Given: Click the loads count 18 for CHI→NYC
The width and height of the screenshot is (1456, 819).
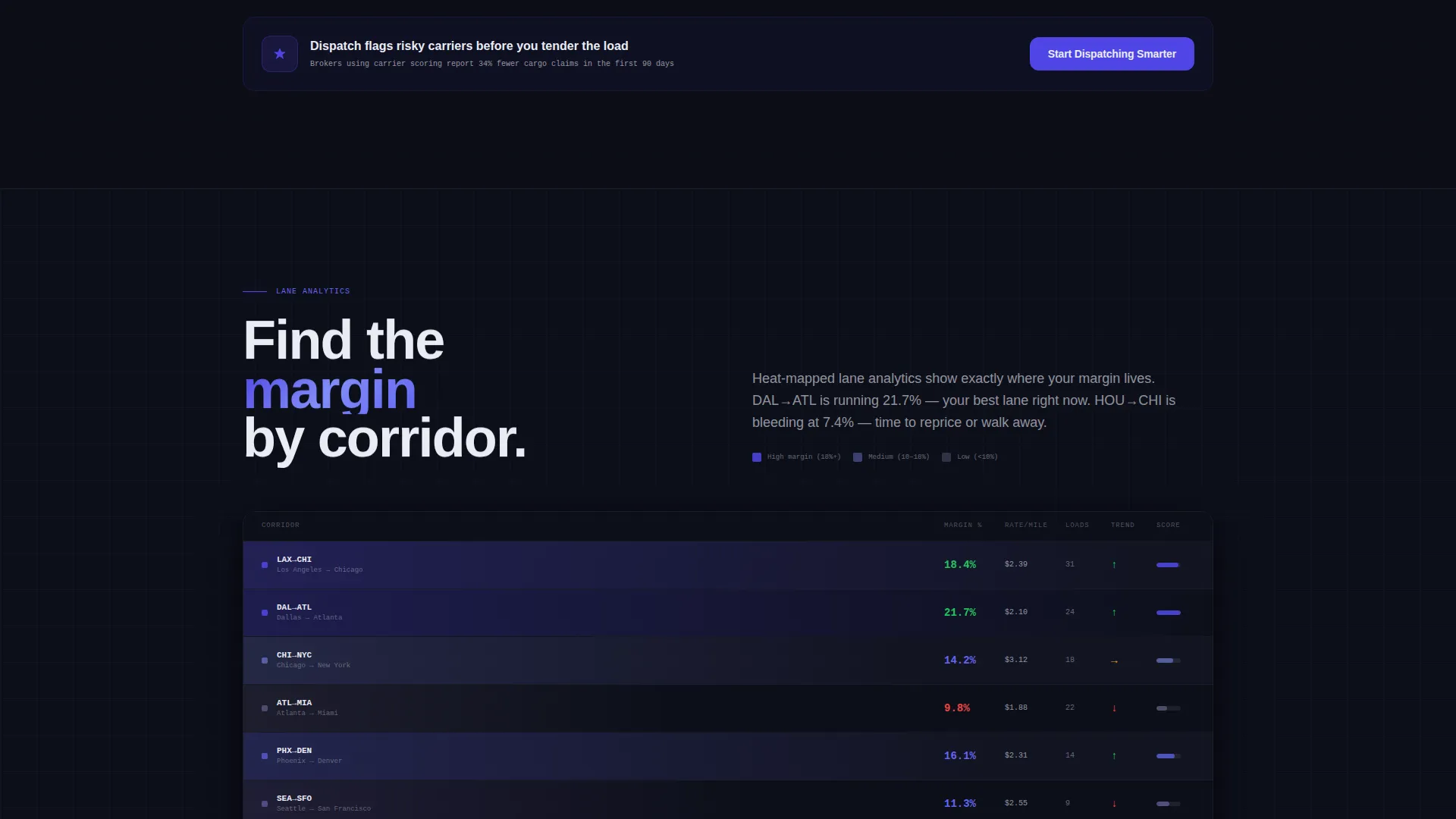Looking at the screenshot, I should coord(1070,660).
